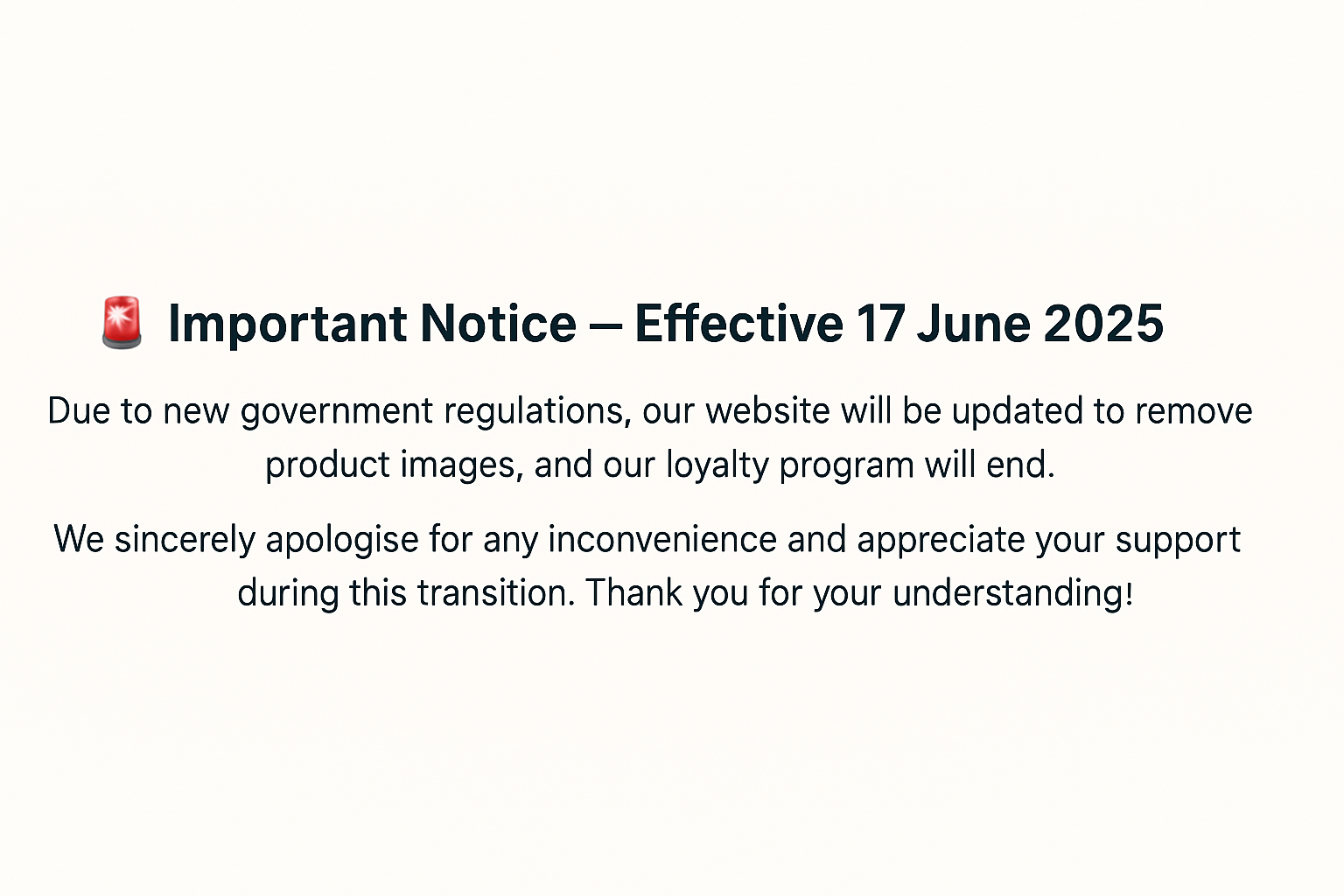Click the phrase "government regulations"
This screenshot has width=1344, height=896.
point(436,412)
